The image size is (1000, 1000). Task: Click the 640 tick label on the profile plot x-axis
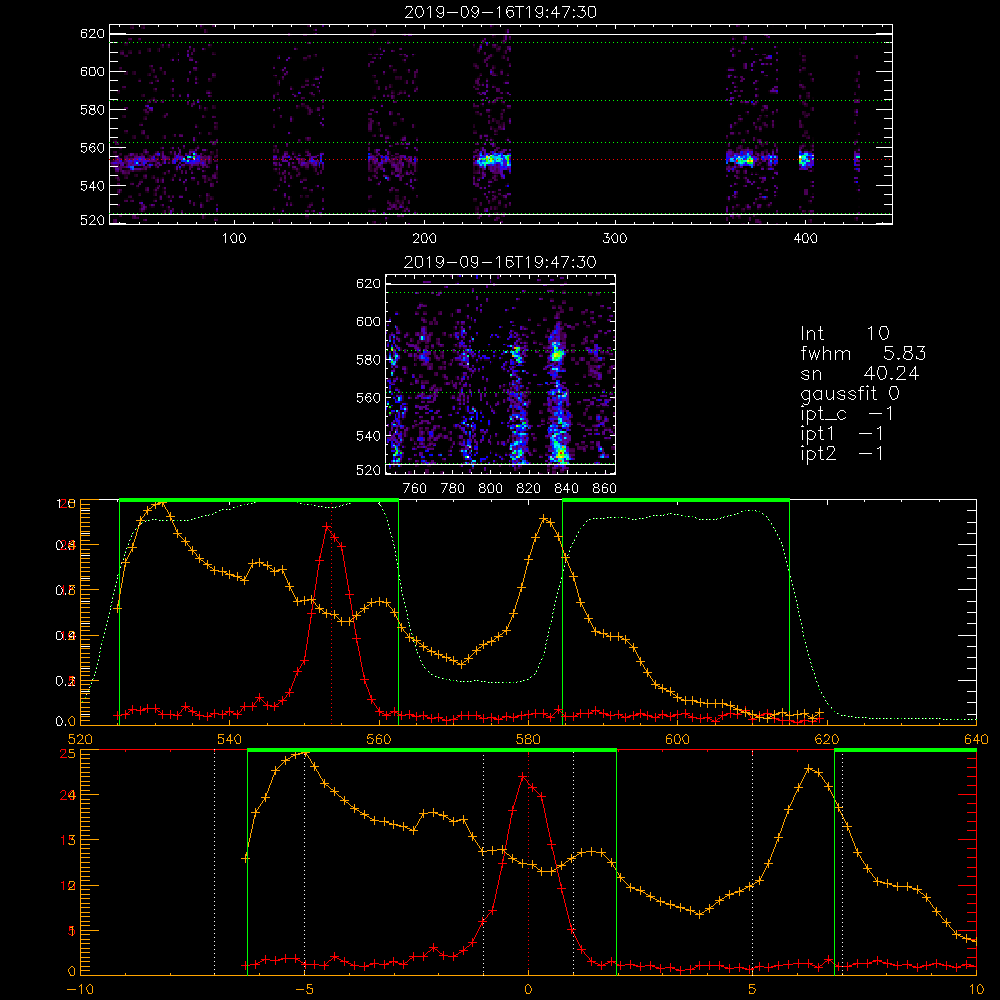976,739
